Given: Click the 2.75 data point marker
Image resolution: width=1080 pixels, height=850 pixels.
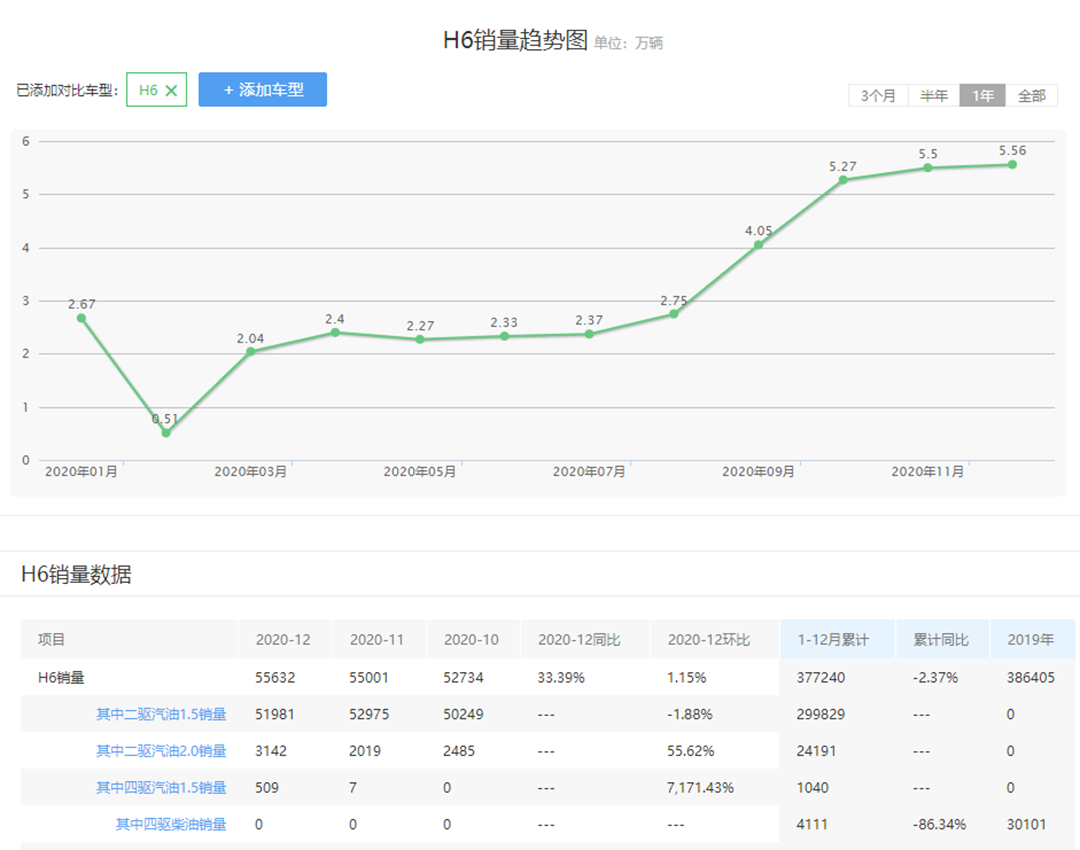Looking at the screenshot, I should (x=674, y=314).
